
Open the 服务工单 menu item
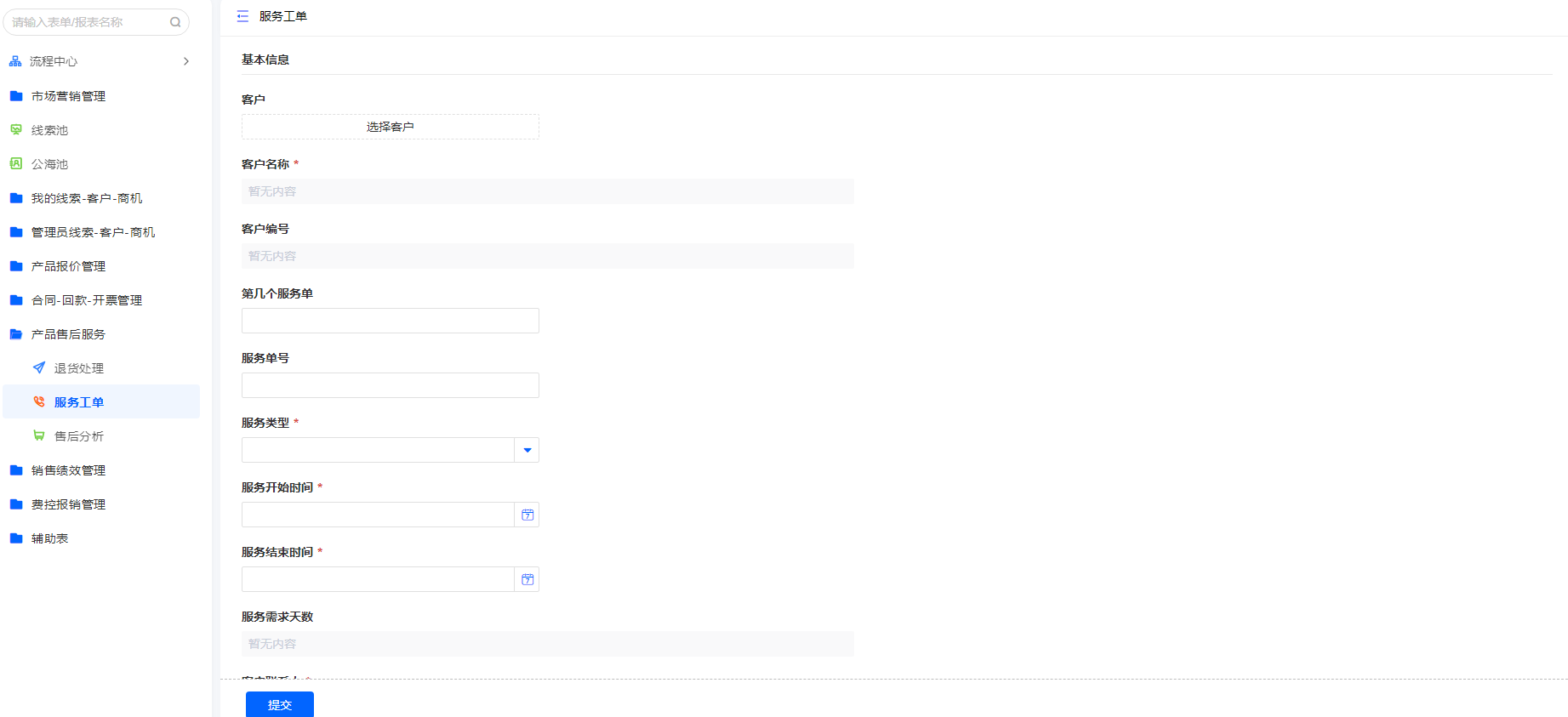(x=79, y=402)
